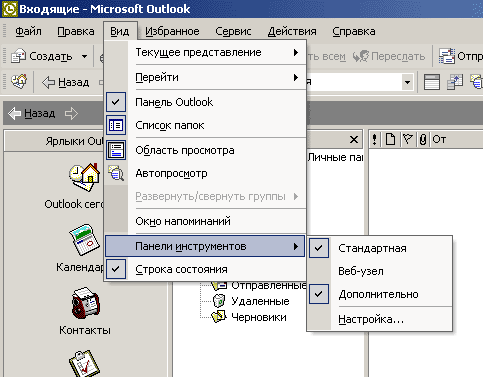Click the Область просмотра menu icon
Viewport: 483px width, 377px height.
116,150
